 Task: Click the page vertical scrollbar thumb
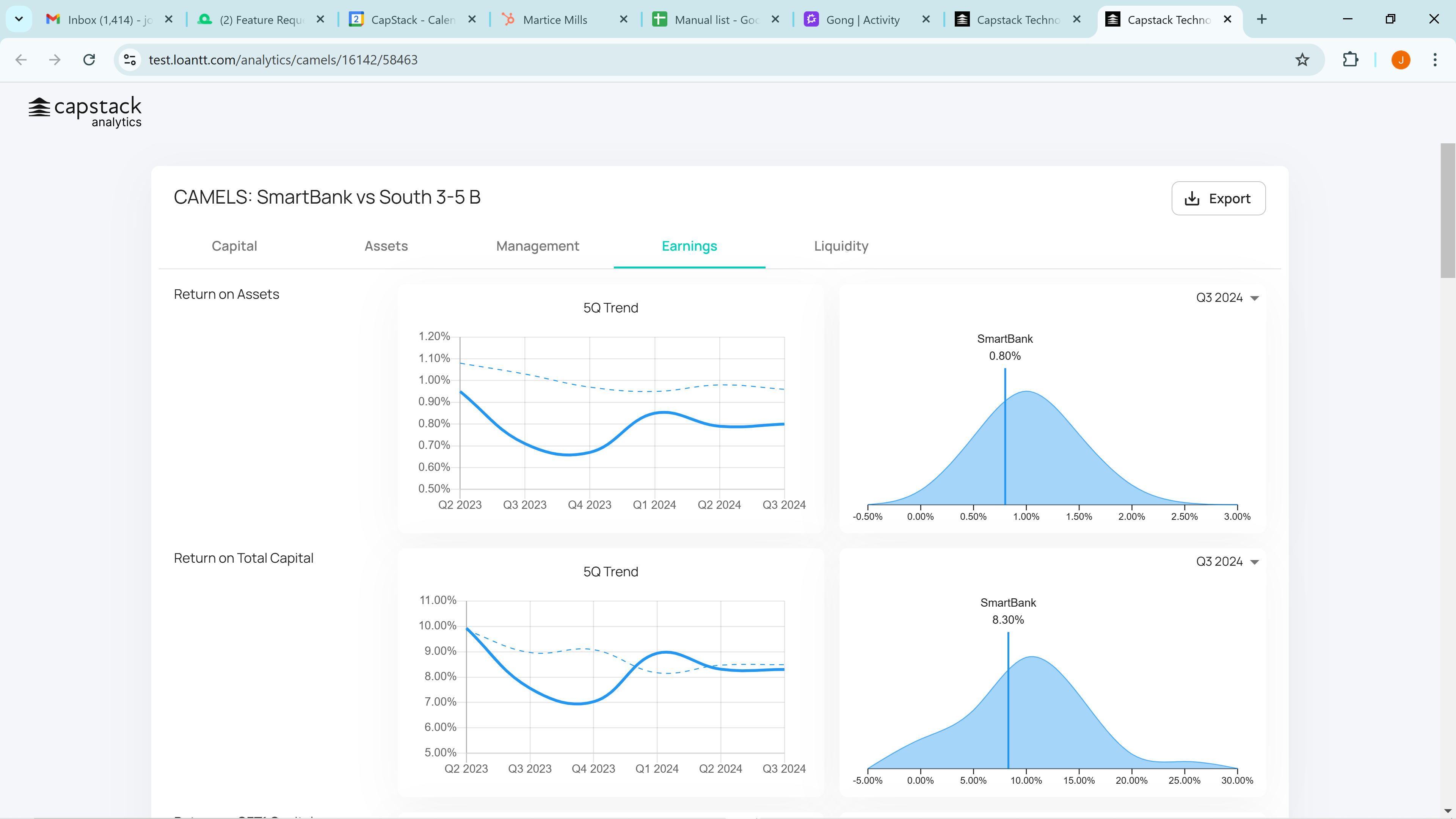[1448, 210]
